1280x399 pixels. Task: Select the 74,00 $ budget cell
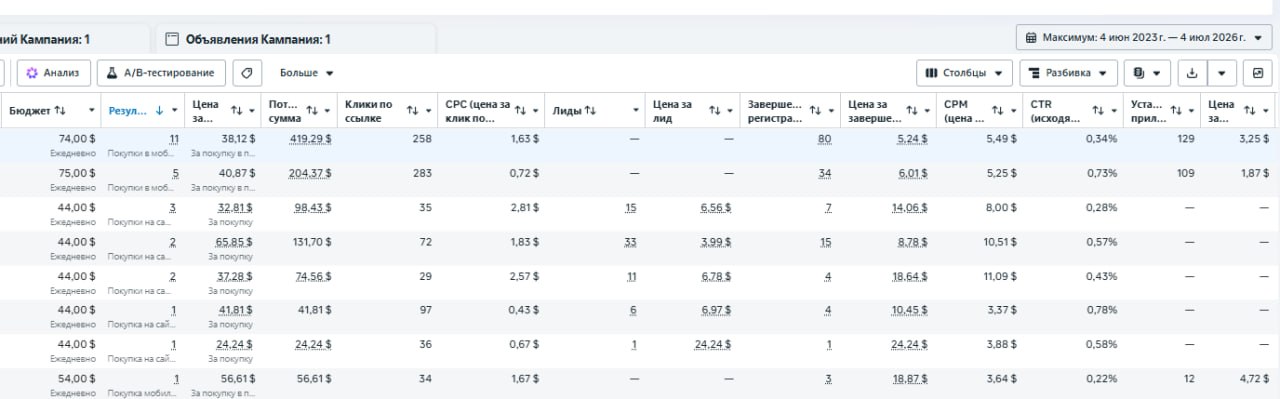pos(76,139)
